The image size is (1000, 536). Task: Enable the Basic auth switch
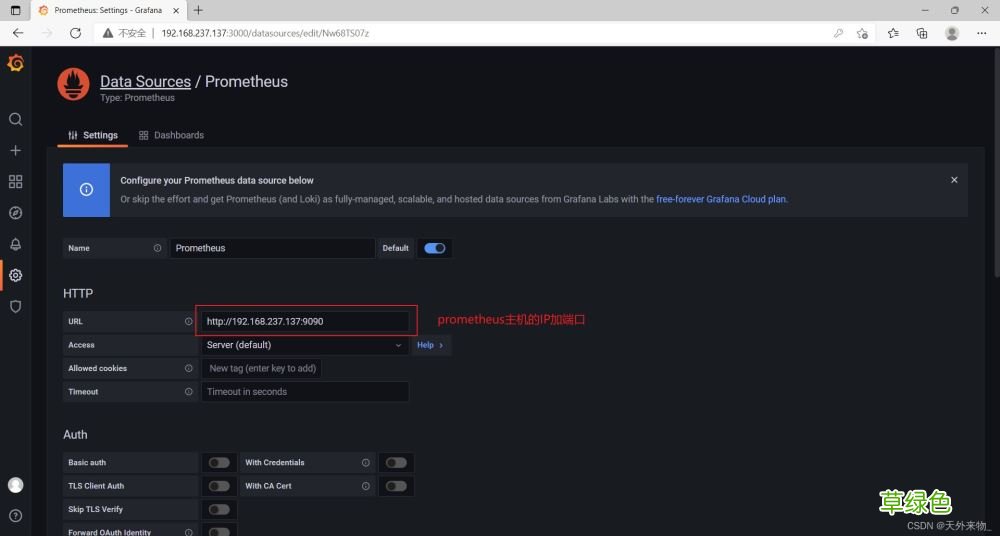[x=219, y=463]
